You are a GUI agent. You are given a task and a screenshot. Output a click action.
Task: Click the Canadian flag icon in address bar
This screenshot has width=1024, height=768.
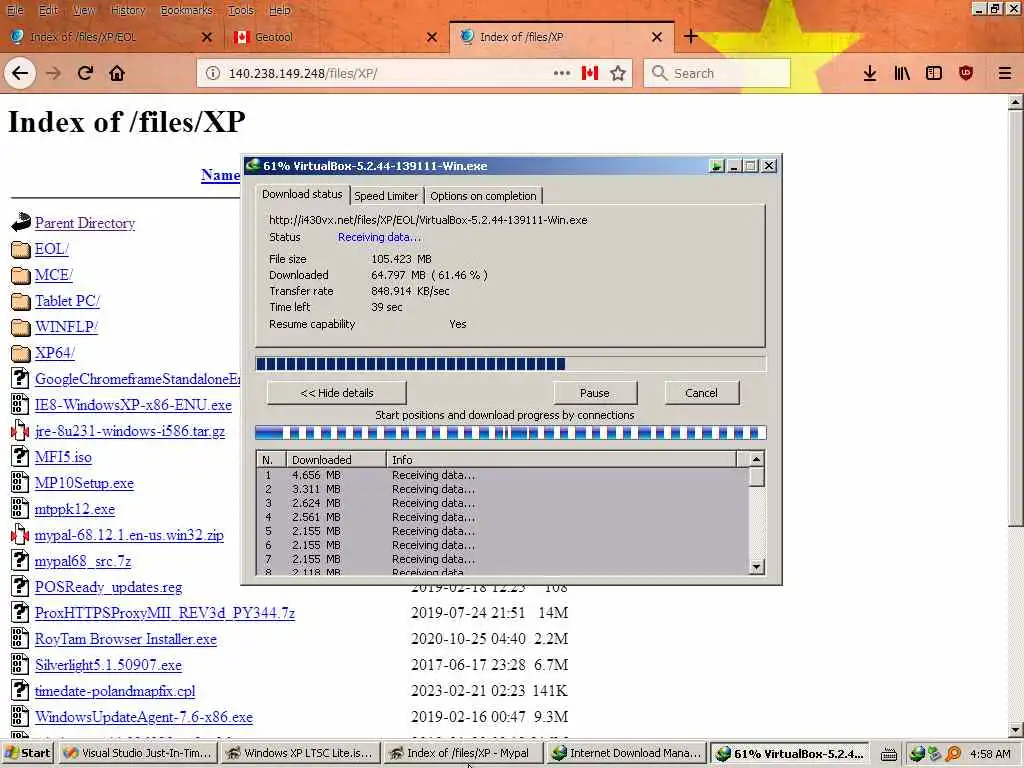pyautogui.click(x=590, y=73)
